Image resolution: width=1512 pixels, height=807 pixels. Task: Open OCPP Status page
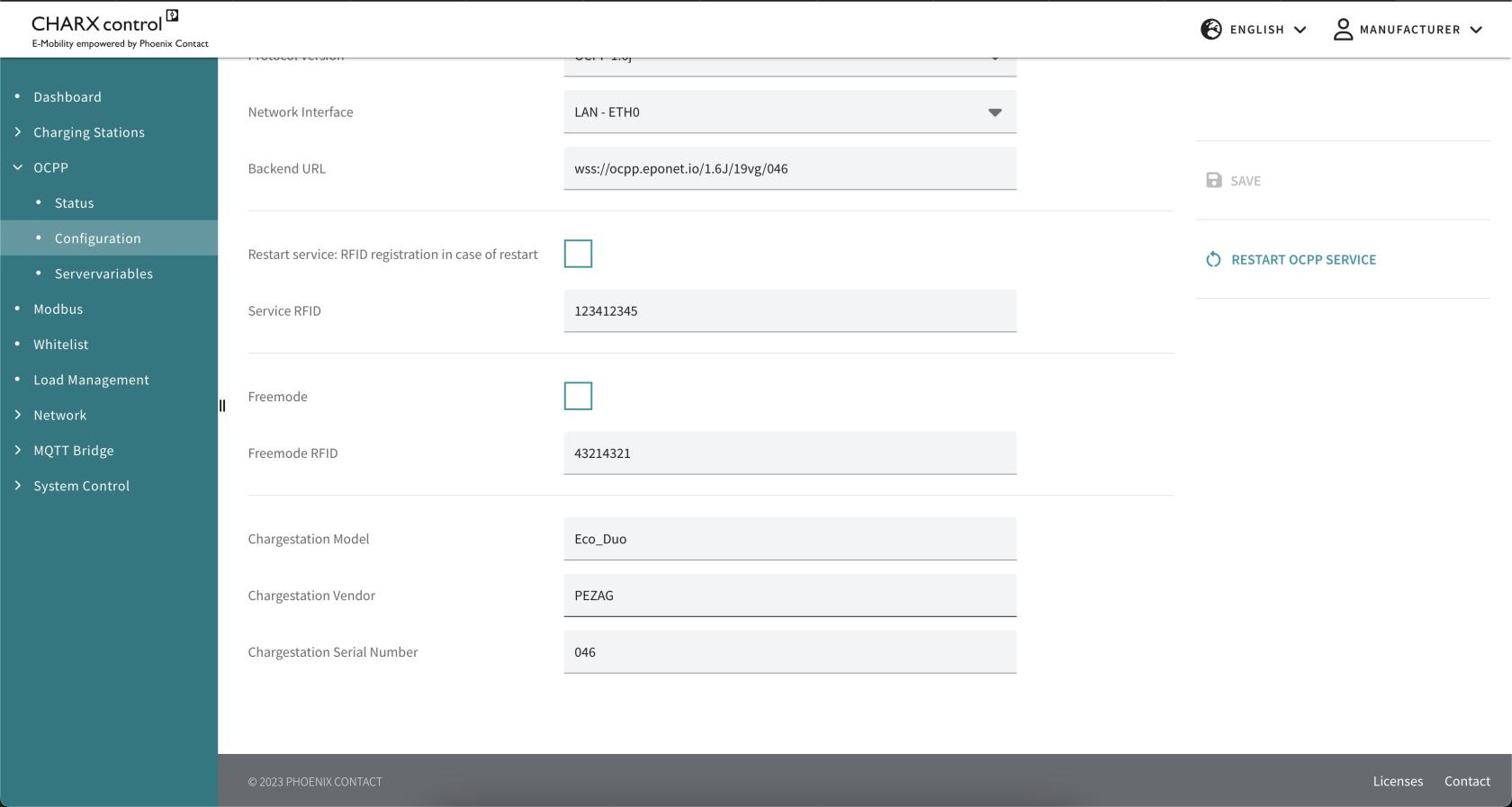point(74,203)
